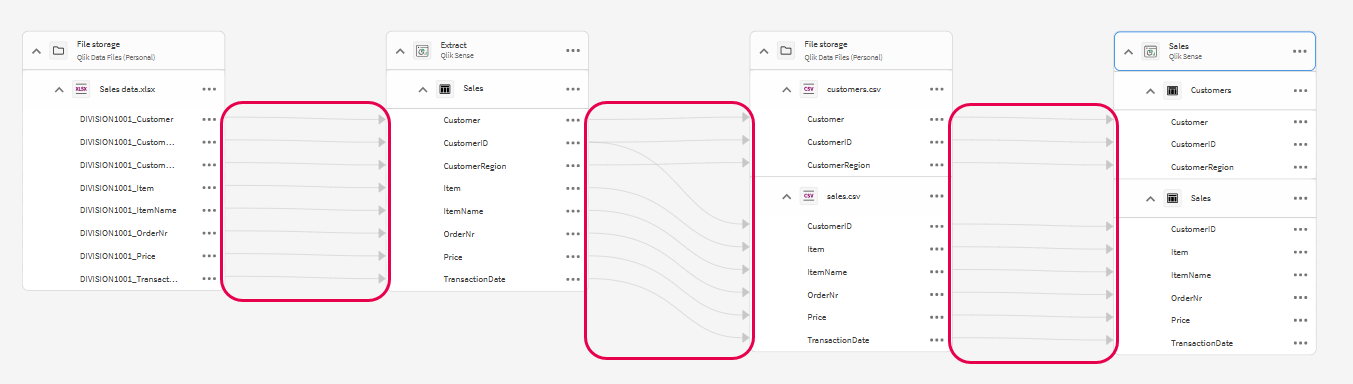The height and width of the screenshot is (384, 1353).
Task: Click the CSV icon next to customers.csv
Action: 810,89
